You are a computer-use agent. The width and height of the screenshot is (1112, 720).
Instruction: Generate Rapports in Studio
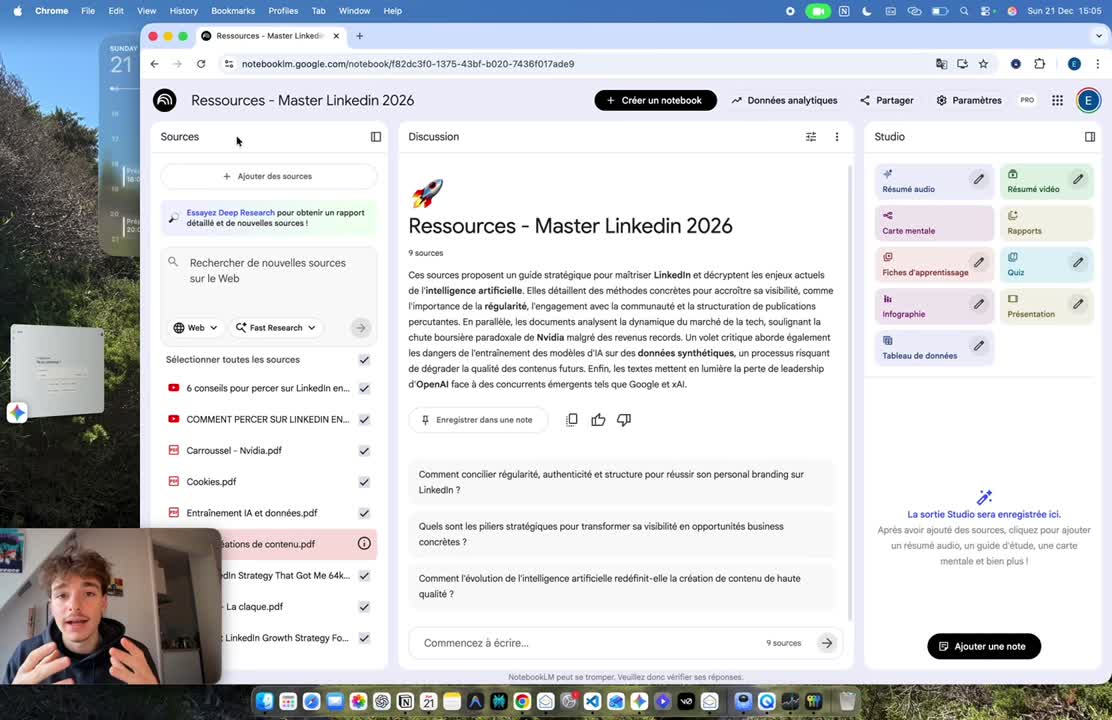1047,223
